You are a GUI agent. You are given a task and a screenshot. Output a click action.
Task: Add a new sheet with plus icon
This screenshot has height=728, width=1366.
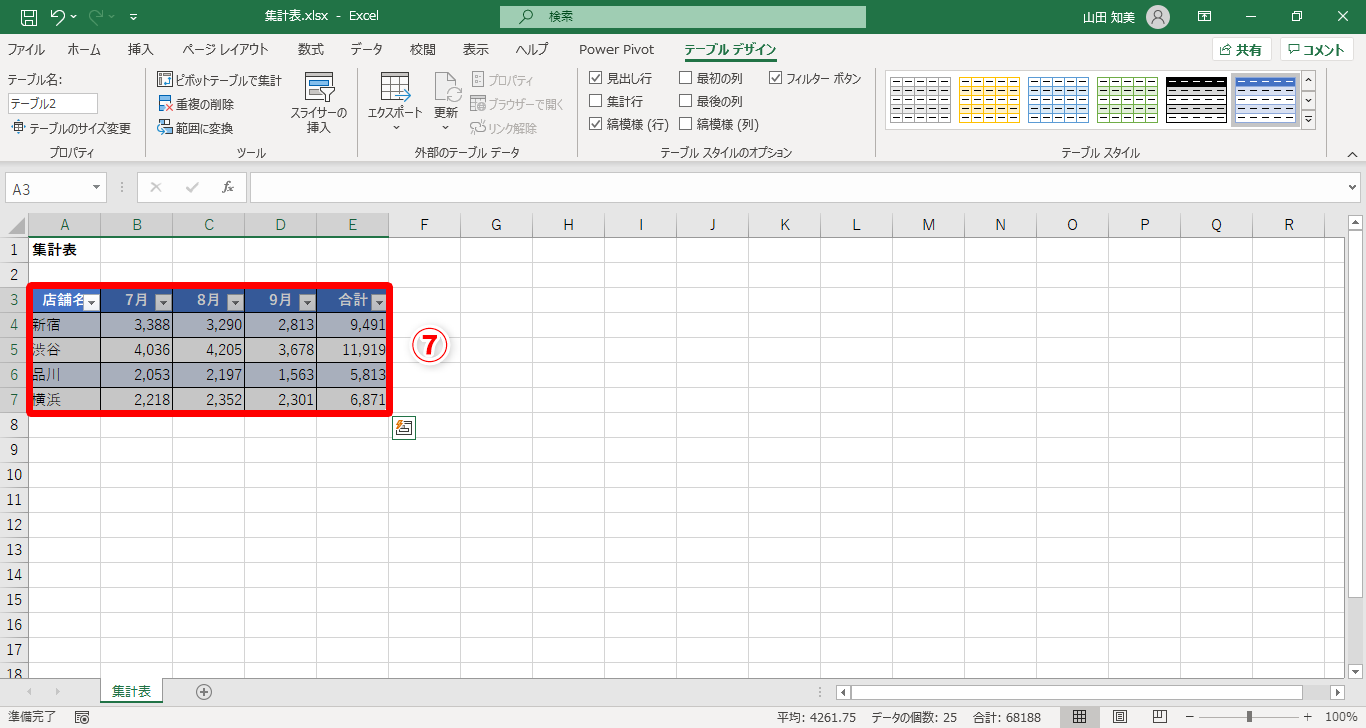click(204, 691)
